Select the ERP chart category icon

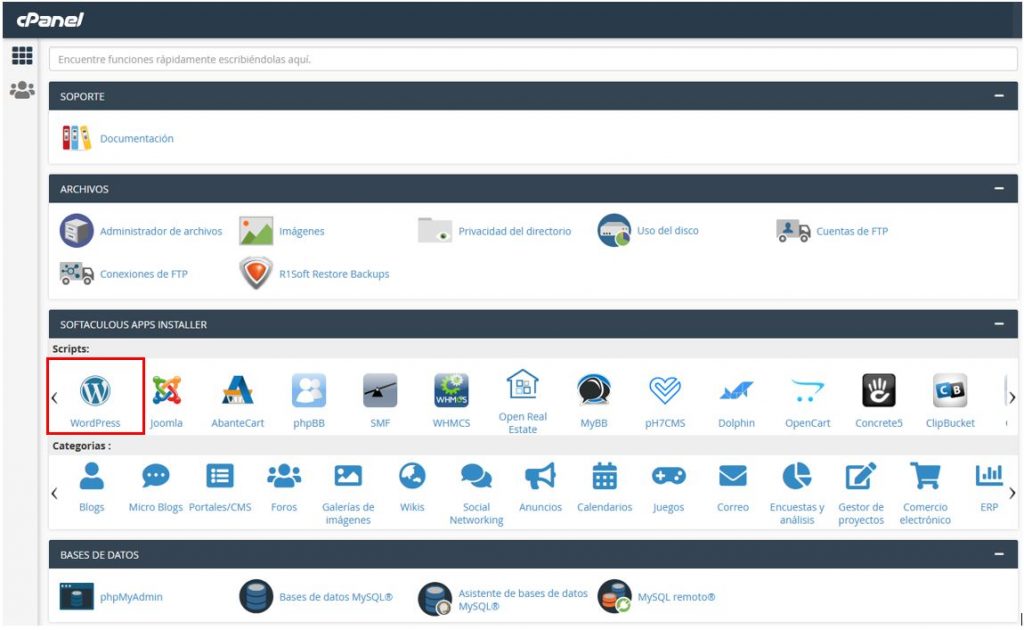989,476
